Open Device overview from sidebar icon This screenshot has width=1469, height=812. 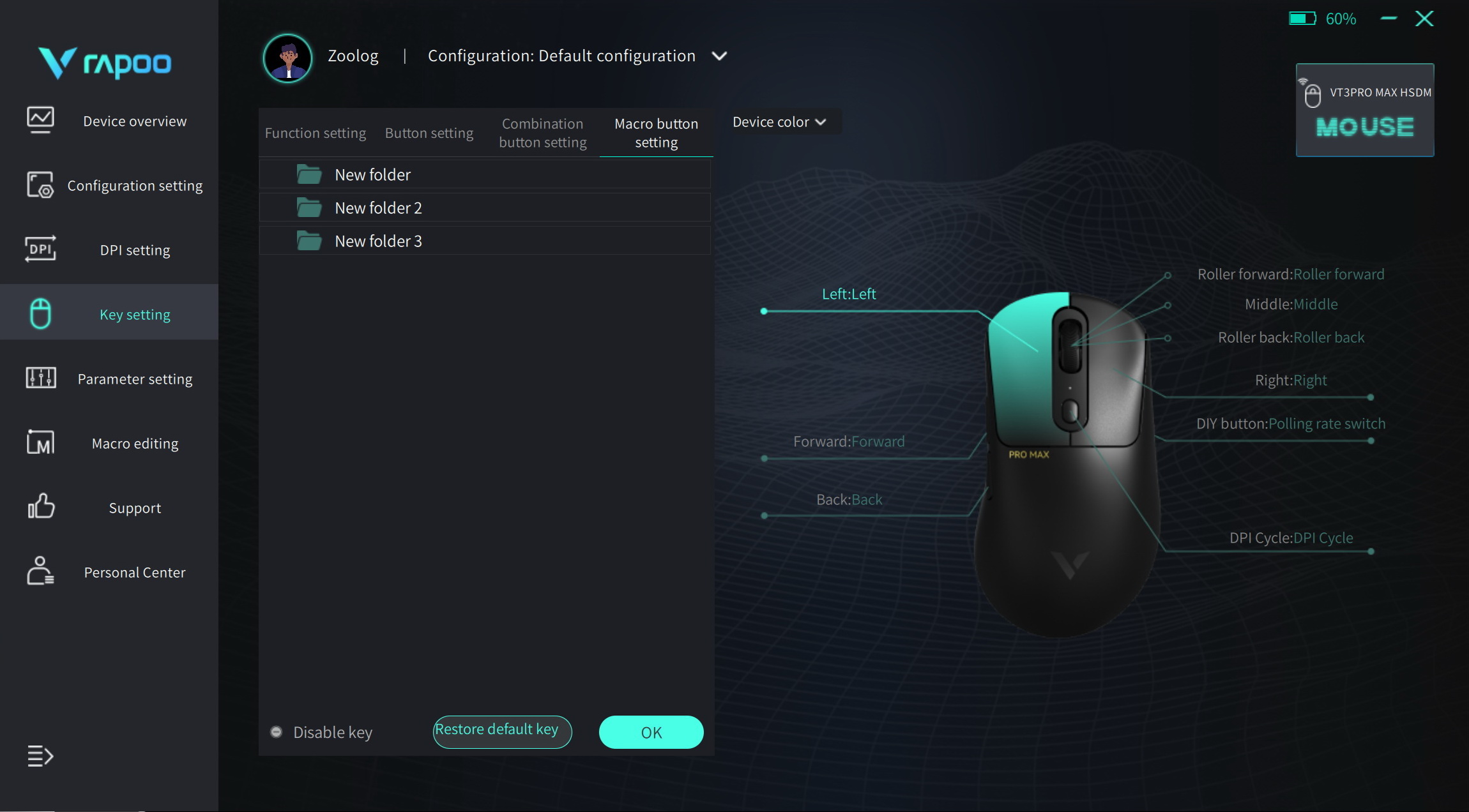pyautogui.click(x=40, y=120)
